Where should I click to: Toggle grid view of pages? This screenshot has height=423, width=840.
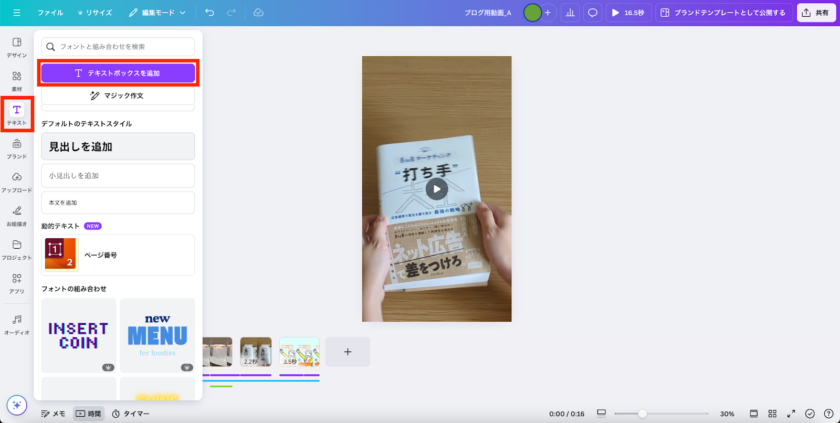tap(772, 413)
